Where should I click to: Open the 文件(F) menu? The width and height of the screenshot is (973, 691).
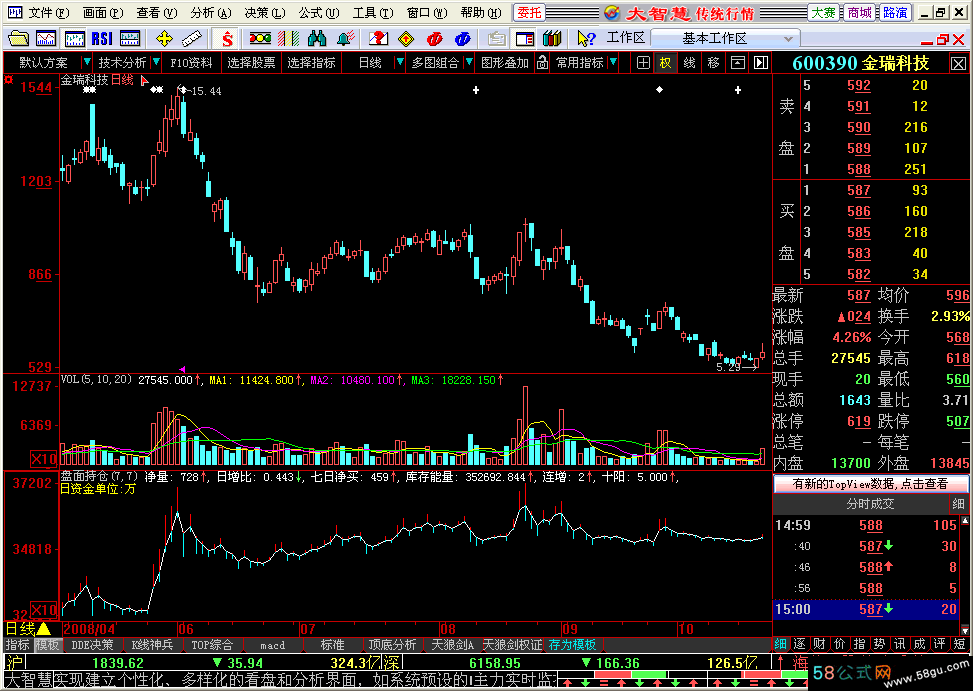[48, 12]
